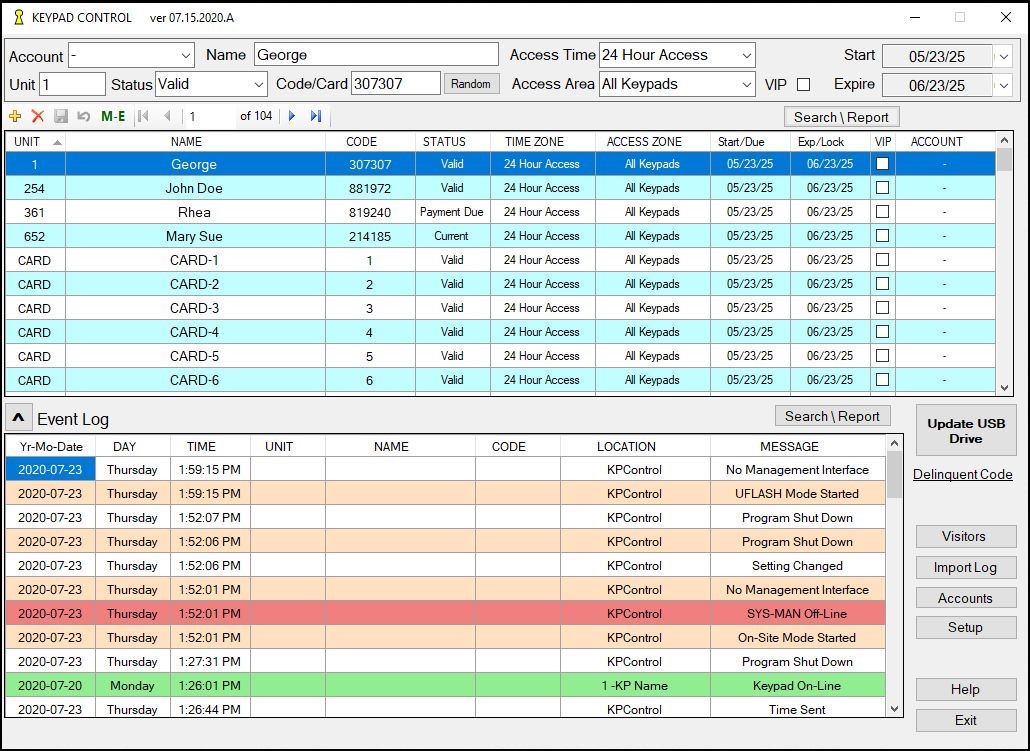
Task: Click the yellow key icon in the title bar
Action: pos(18,17)
